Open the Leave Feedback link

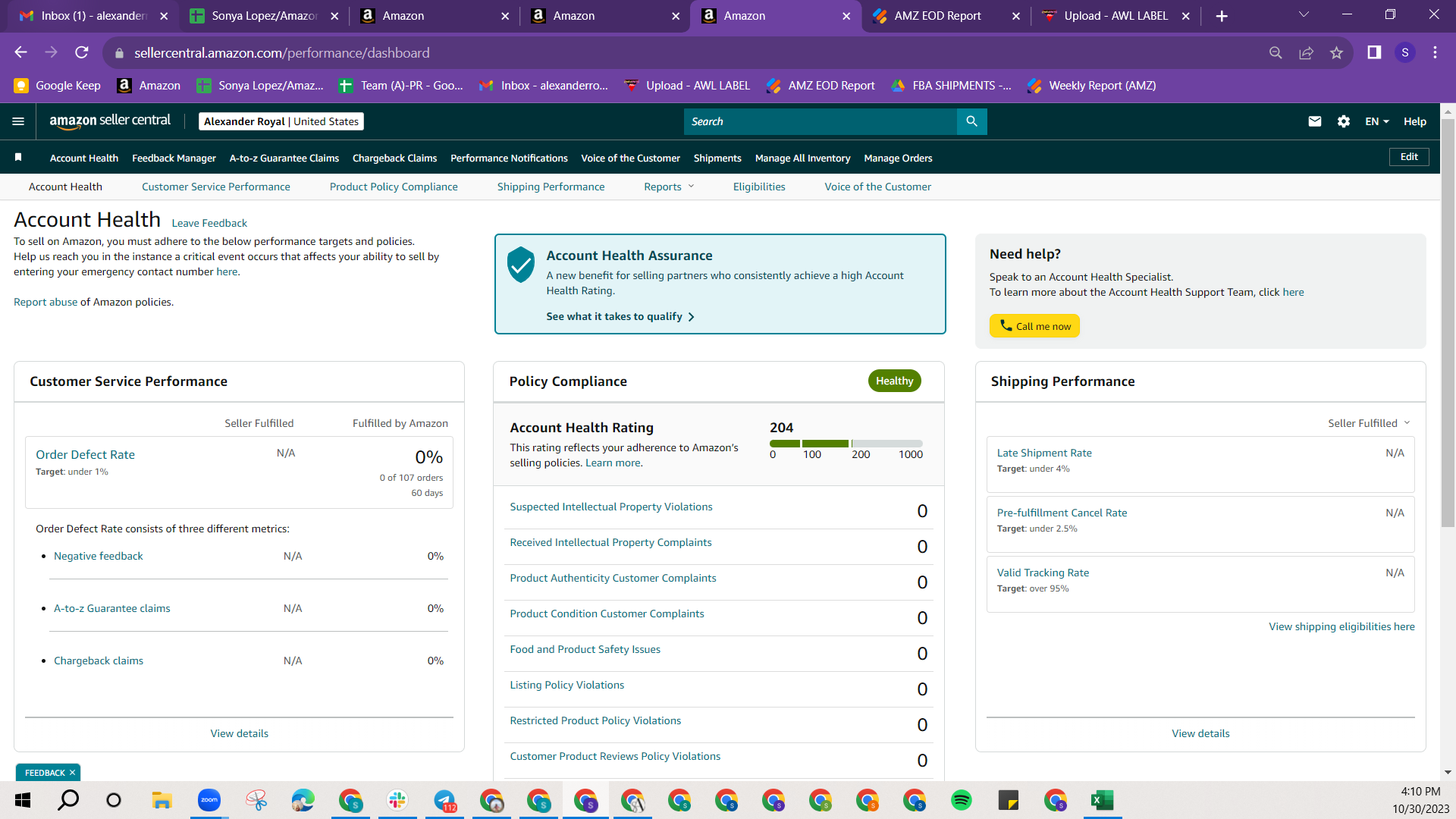(209, 223)
